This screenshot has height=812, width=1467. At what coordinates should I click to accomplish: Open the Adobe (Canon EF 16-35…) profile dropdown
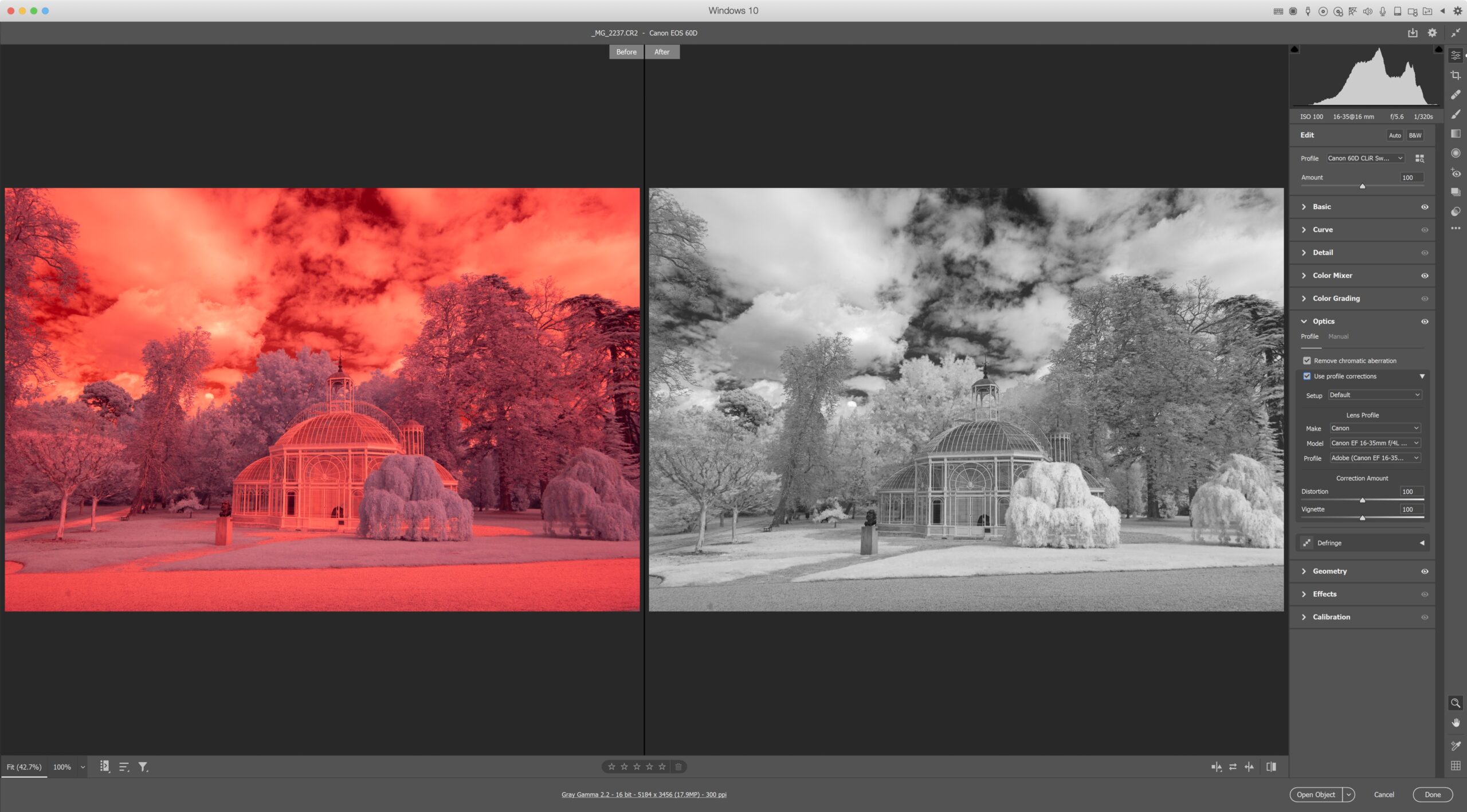pos(1375,458)
